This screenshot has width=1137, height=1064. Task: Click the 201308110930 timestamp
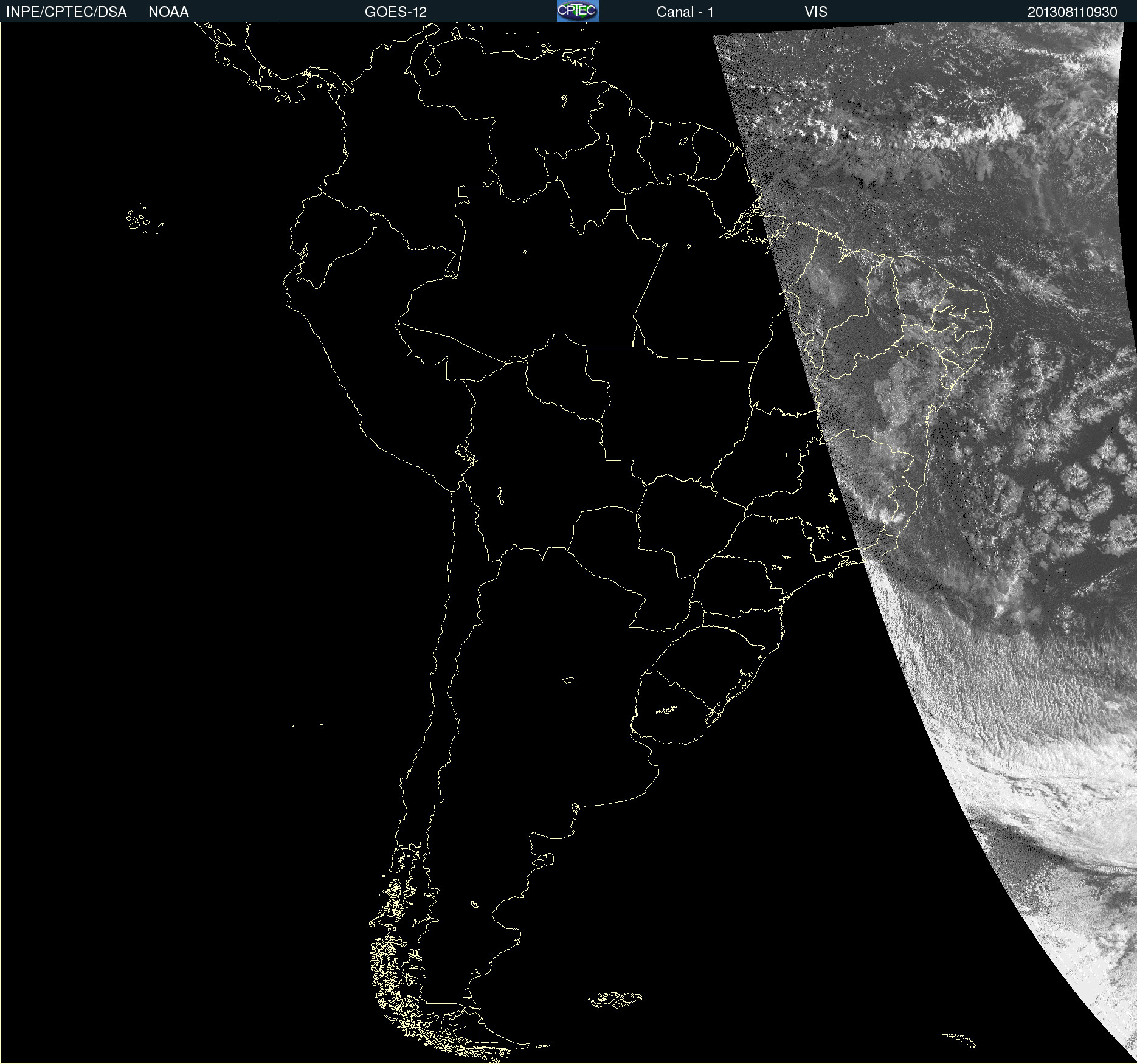[1073, 12]
